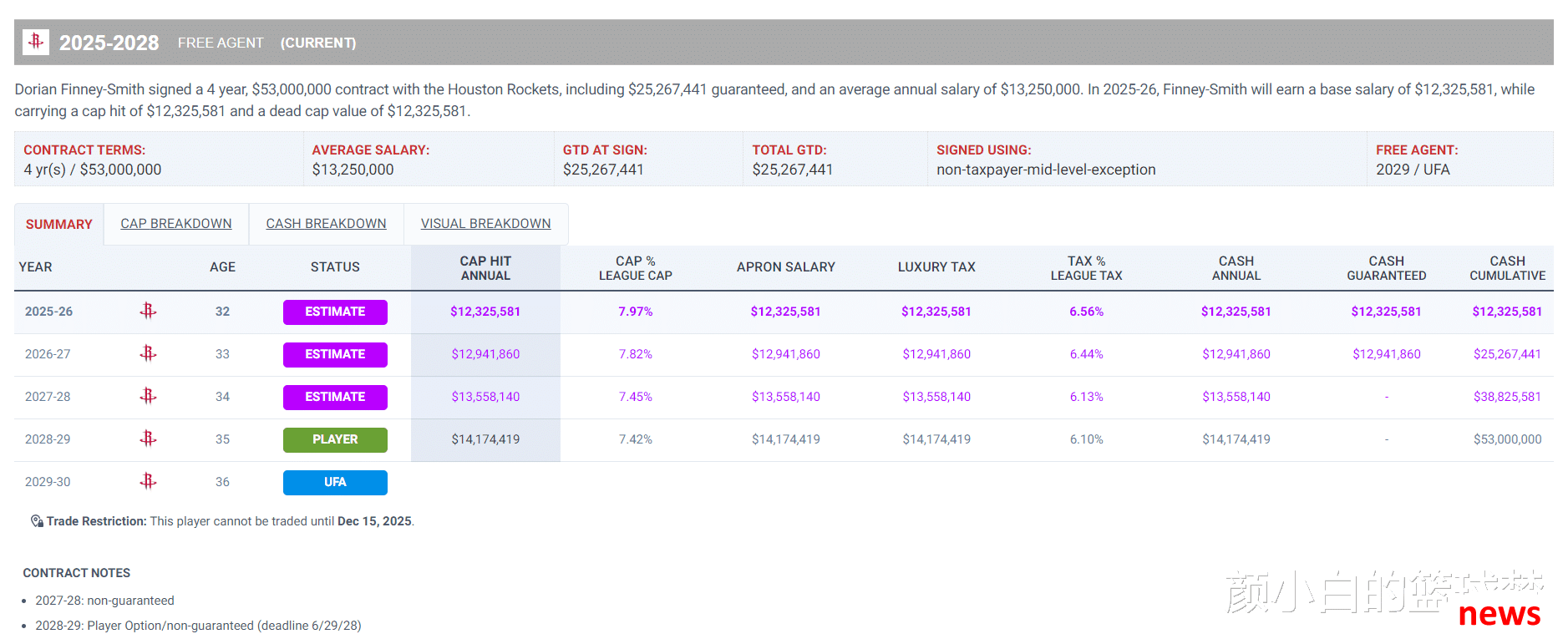Click the 7.97% cap percentage value
Viewport: 1568px width, 644px height.
[x=636, y=312]
